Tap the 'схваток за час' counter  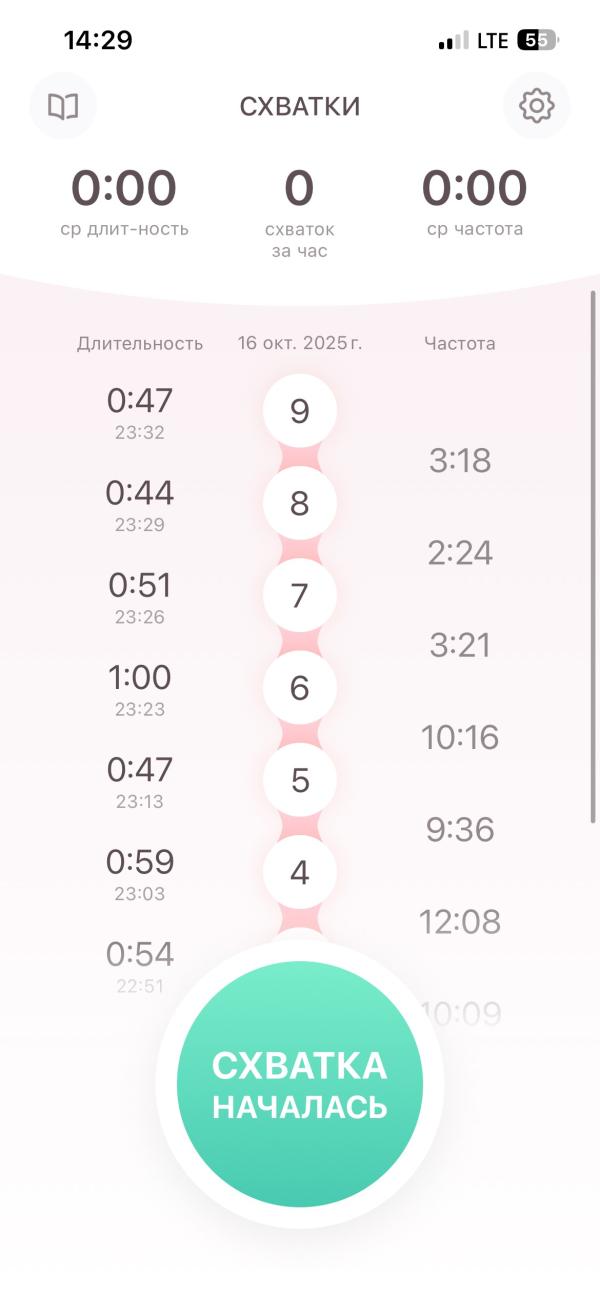click(x=299, y=210)
